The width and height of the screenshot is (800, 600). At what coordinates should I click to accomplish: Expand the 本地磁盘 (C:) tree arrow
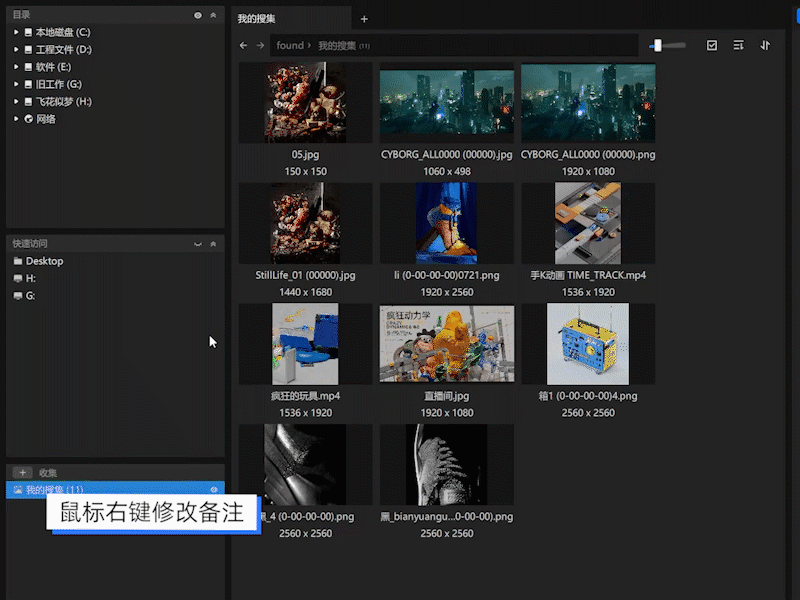(x=16, y=32)
